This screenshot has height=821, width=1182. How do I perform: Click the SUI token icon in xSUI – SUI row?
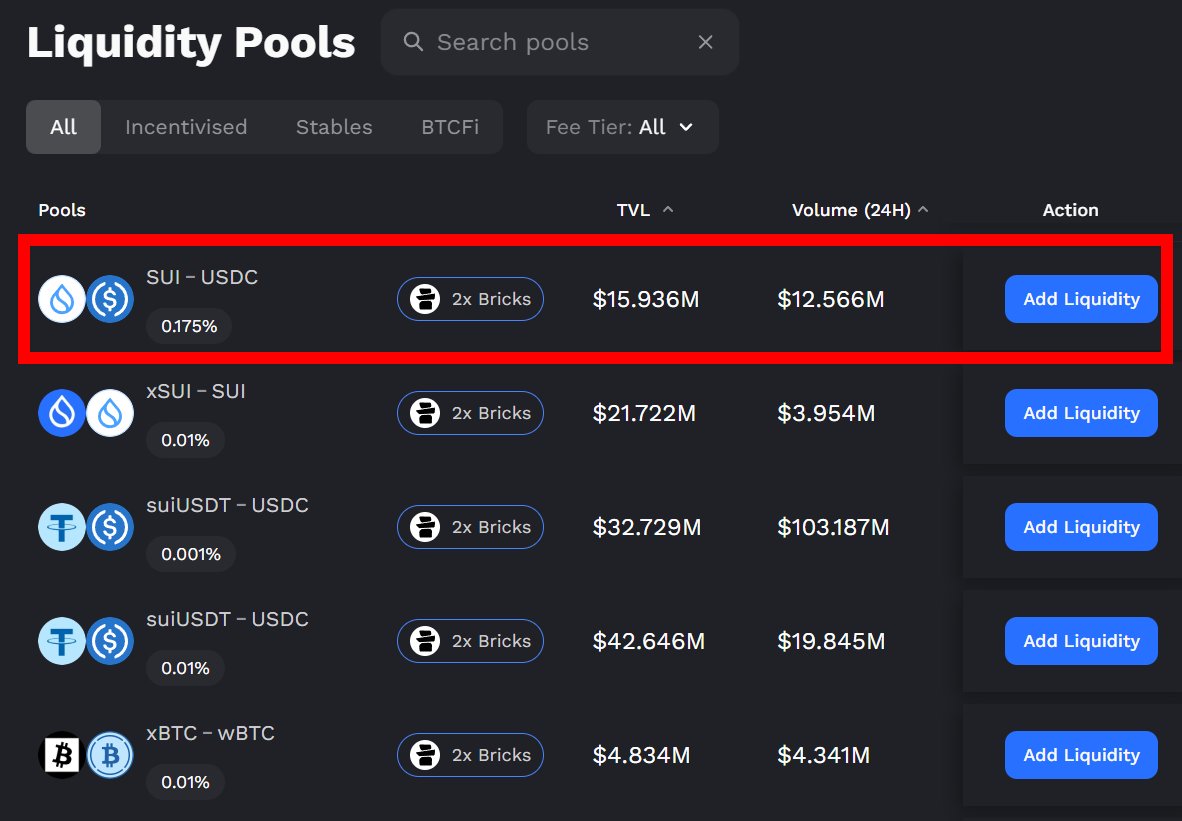pos(110,413)
